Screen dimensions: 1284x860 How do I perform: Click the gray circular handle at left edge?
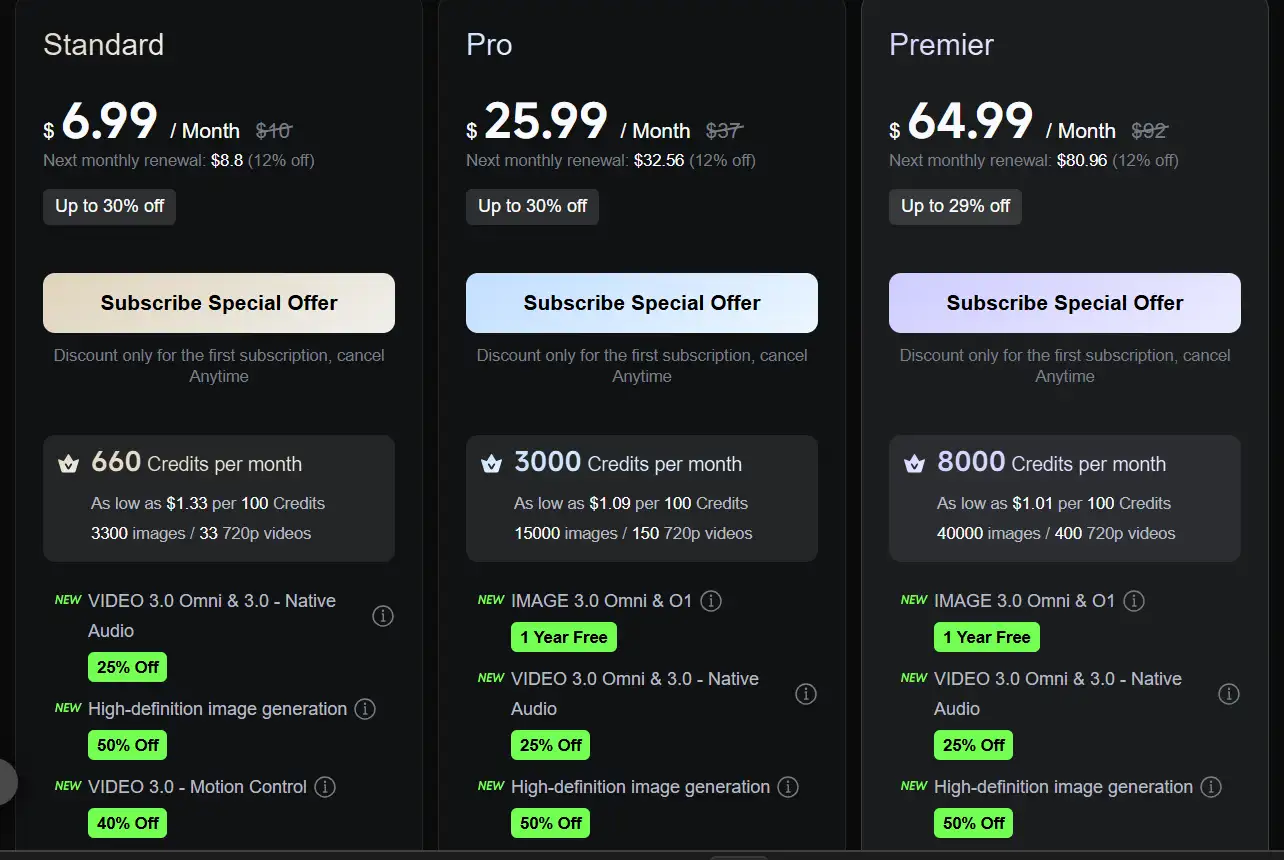6,782
